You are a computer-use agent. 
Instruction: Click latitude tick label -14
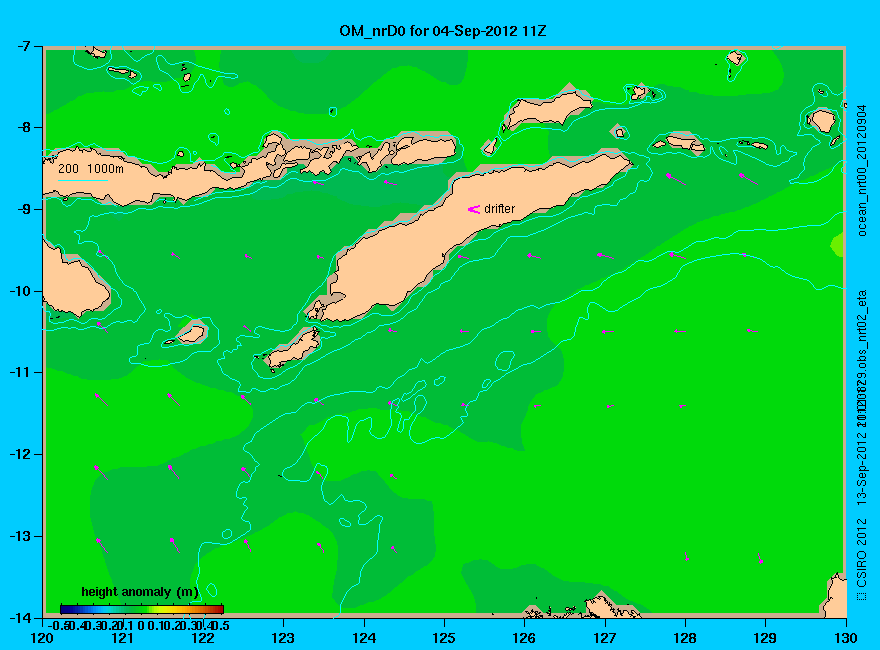tap(22, 618)
